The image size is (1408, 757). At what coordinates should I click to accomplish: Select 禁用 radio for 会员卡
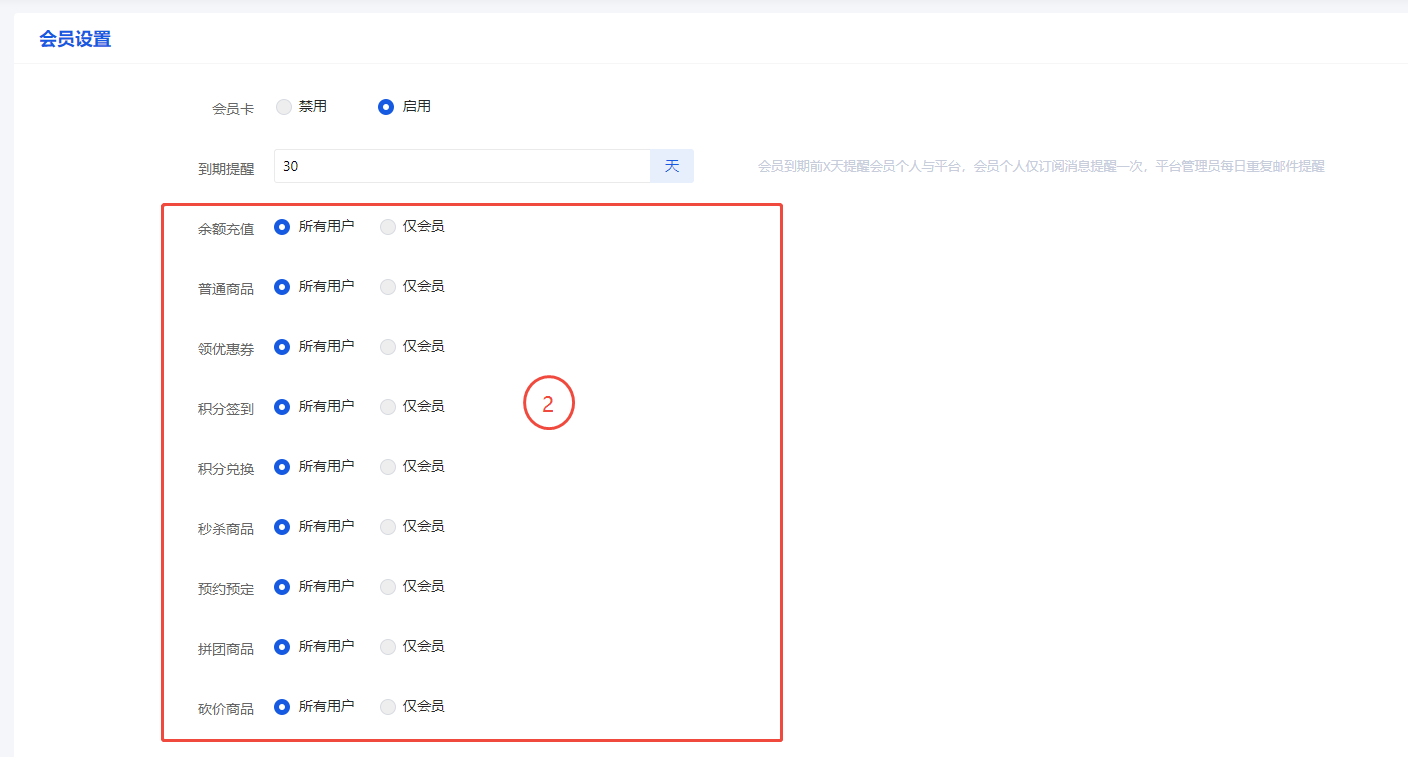click(284, 107)
